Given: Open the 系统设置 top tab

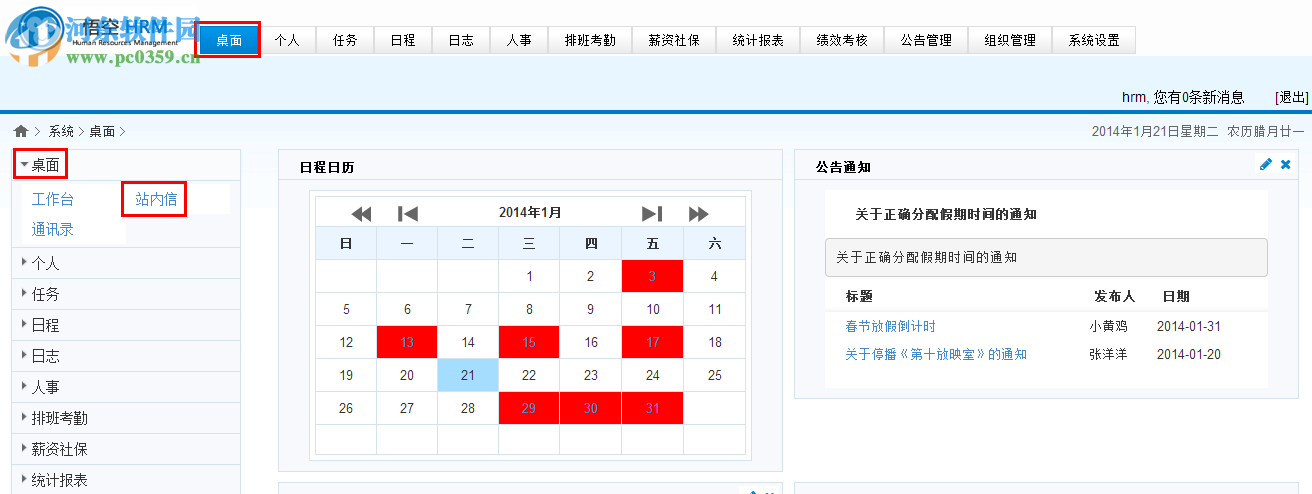Looking at the screenshot, I should 1093,40.
